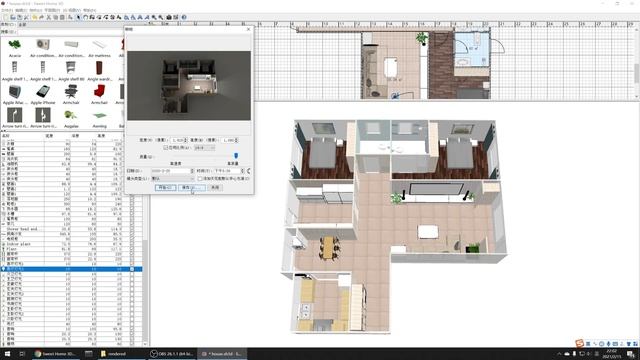This screenshot has height=360, width=640.
Task: Click the Save home toolbar icon
Action: click(20, 17)
